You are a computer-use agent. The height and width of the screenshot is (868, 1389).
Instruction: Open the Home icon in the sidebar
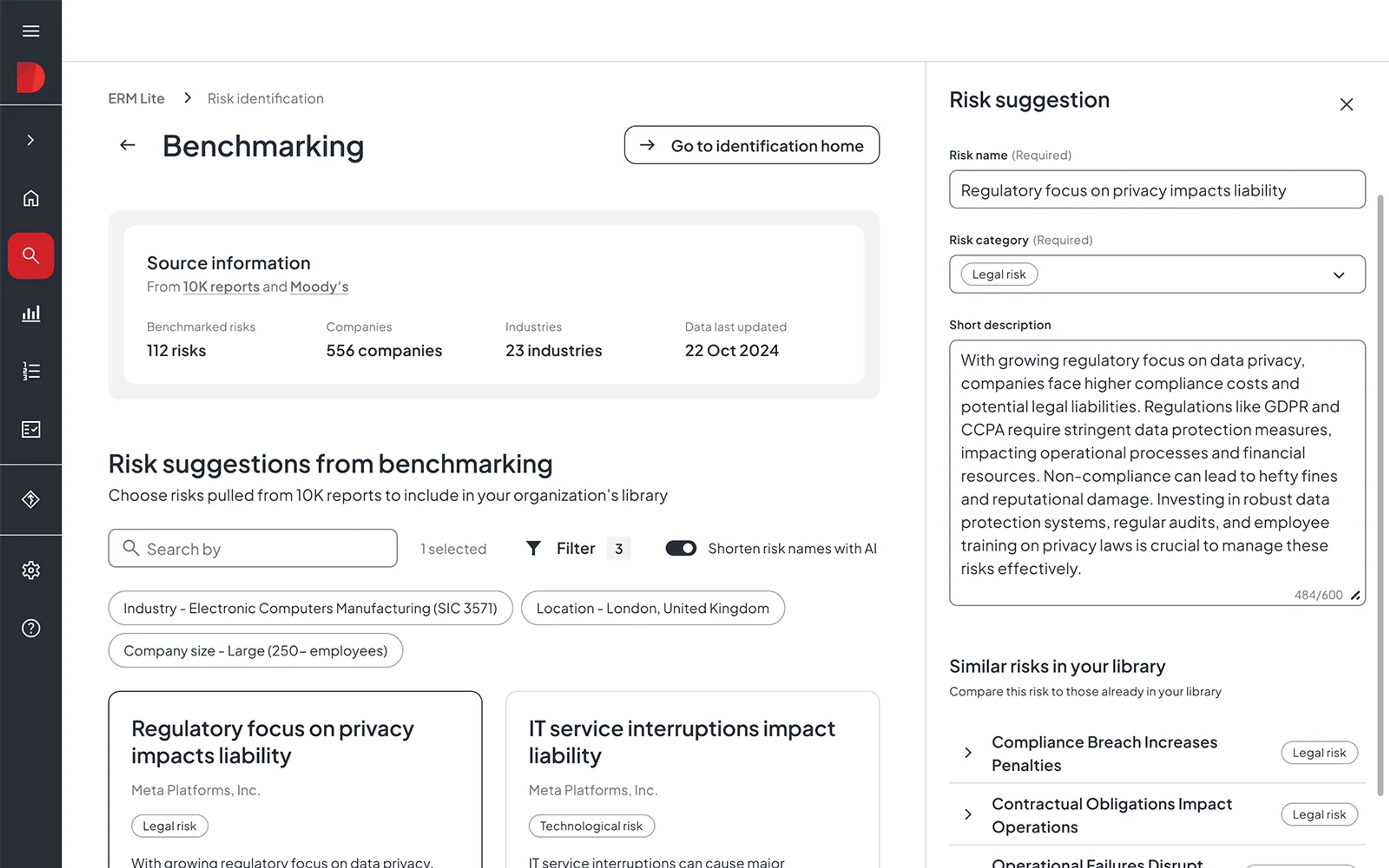[x=30, y=197]
